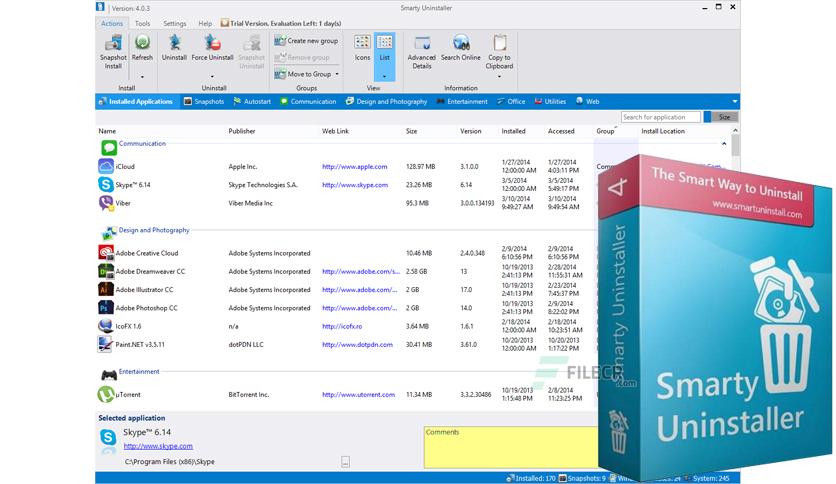Select the Paint.NET v3.5.11 icon
The image size is (836, 484).
tap(106, 344)
